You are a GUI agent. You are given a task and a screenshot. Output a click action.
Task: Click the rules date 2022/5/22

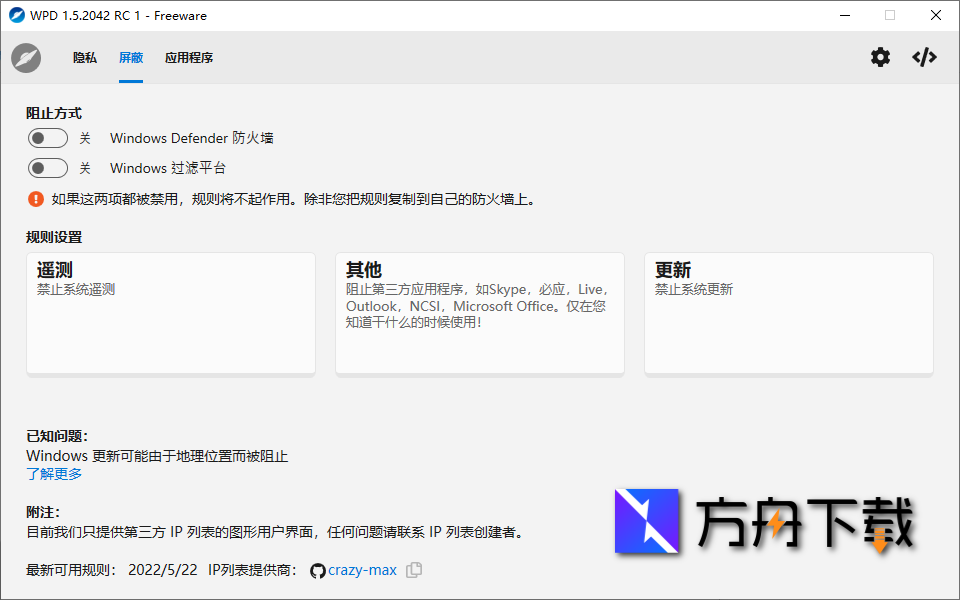click(163, 570)
